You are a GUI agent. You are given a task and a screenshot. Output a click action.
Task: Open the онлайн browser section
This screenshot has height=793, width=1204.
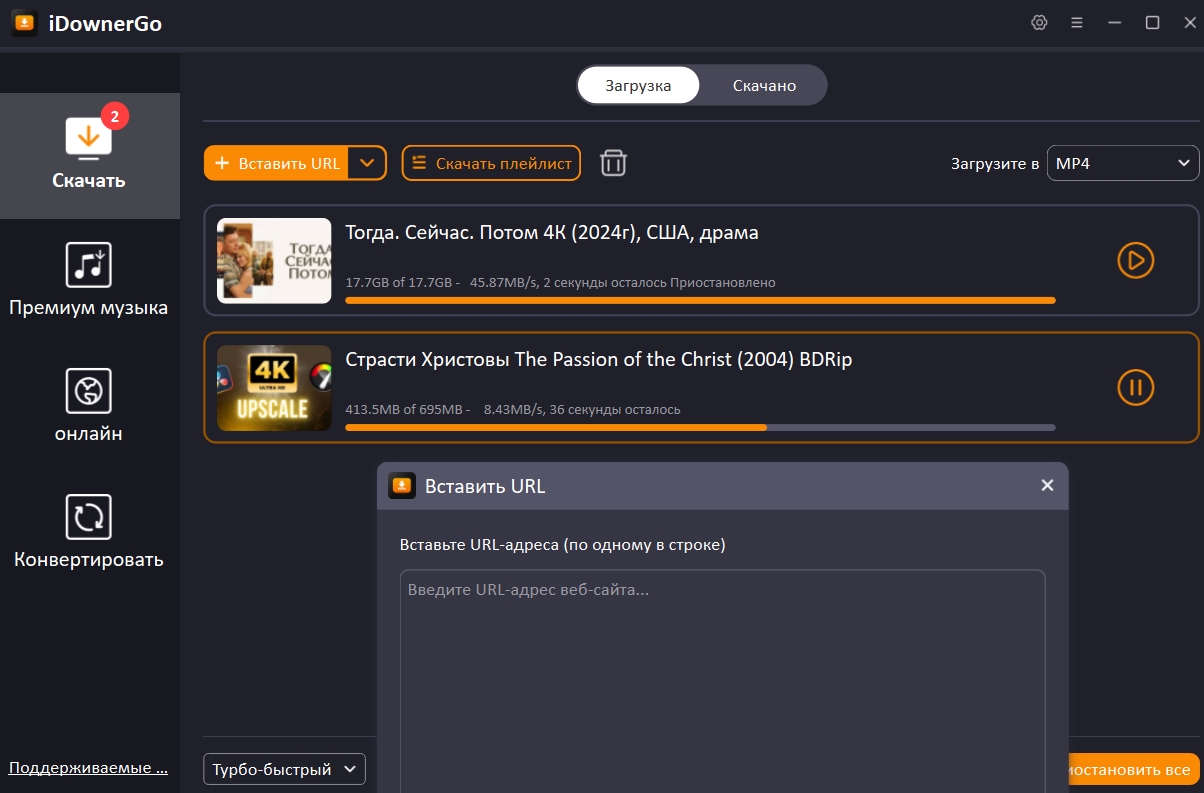click(x=89, y=406)
